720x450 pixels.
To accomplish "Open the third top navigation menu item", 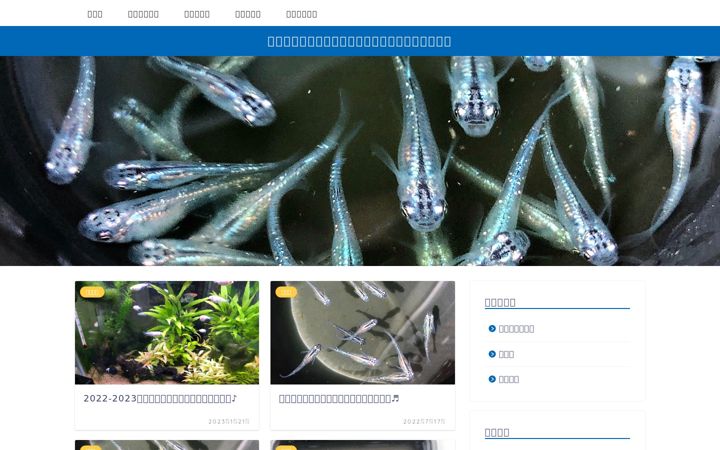I will [197, 14].
